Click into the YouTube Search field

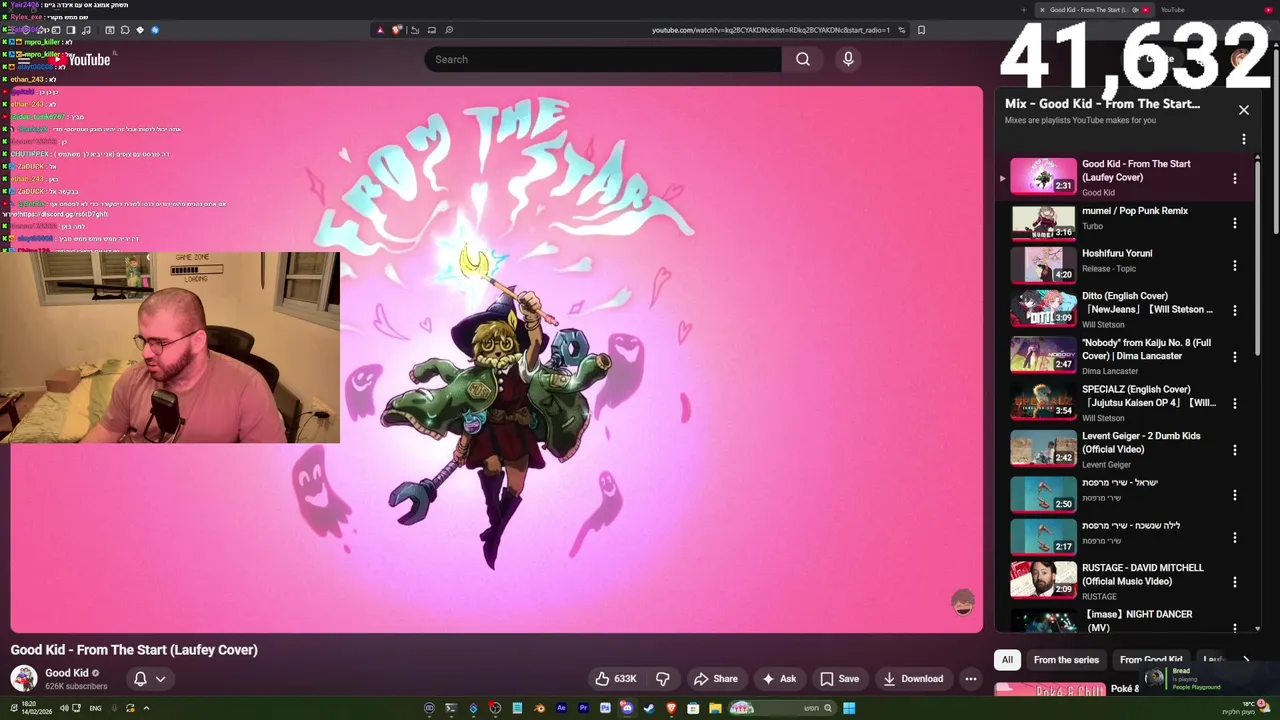pyautogui.click(x=603, y=59)
